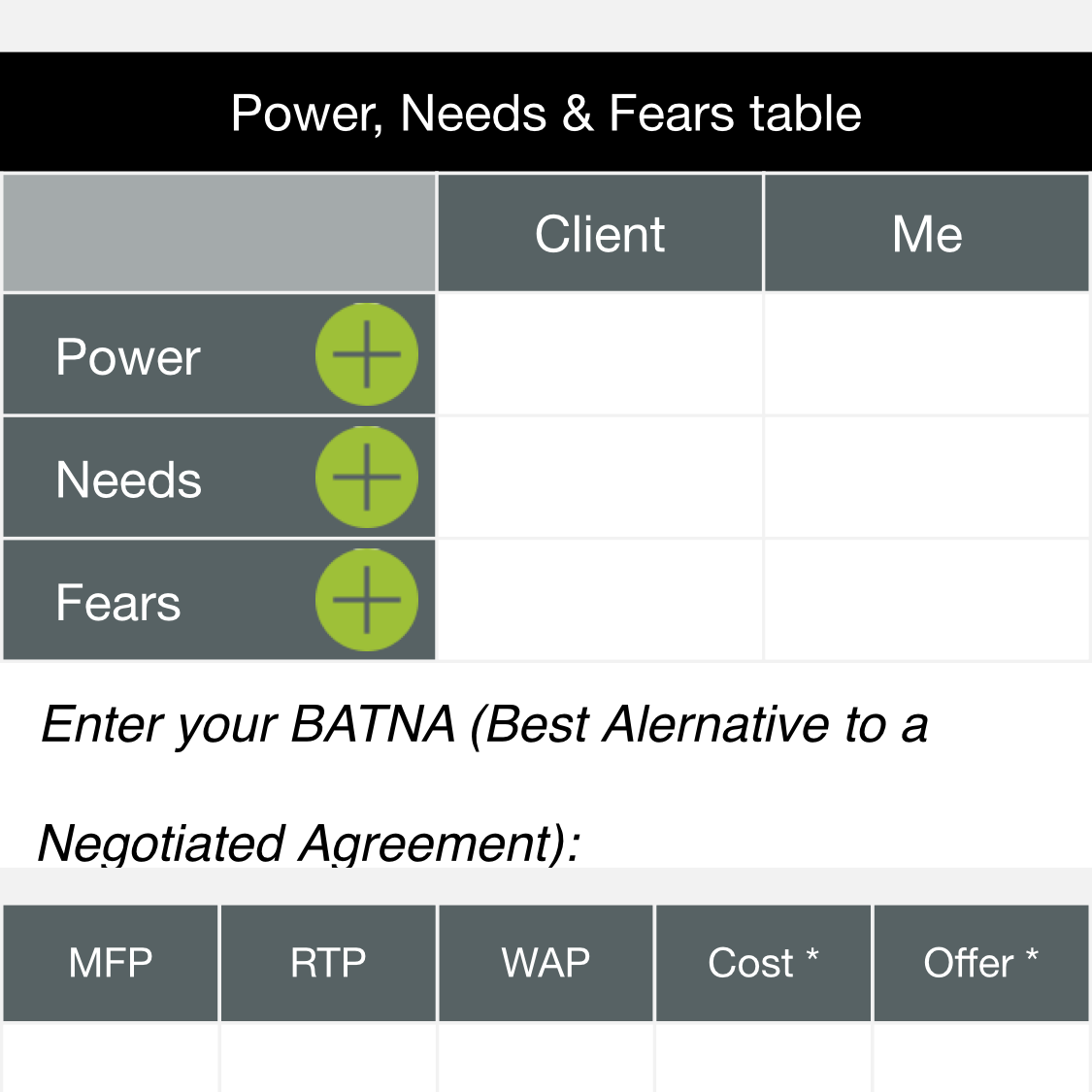
Task: Click the Client column header
Action: click(600, 233)
